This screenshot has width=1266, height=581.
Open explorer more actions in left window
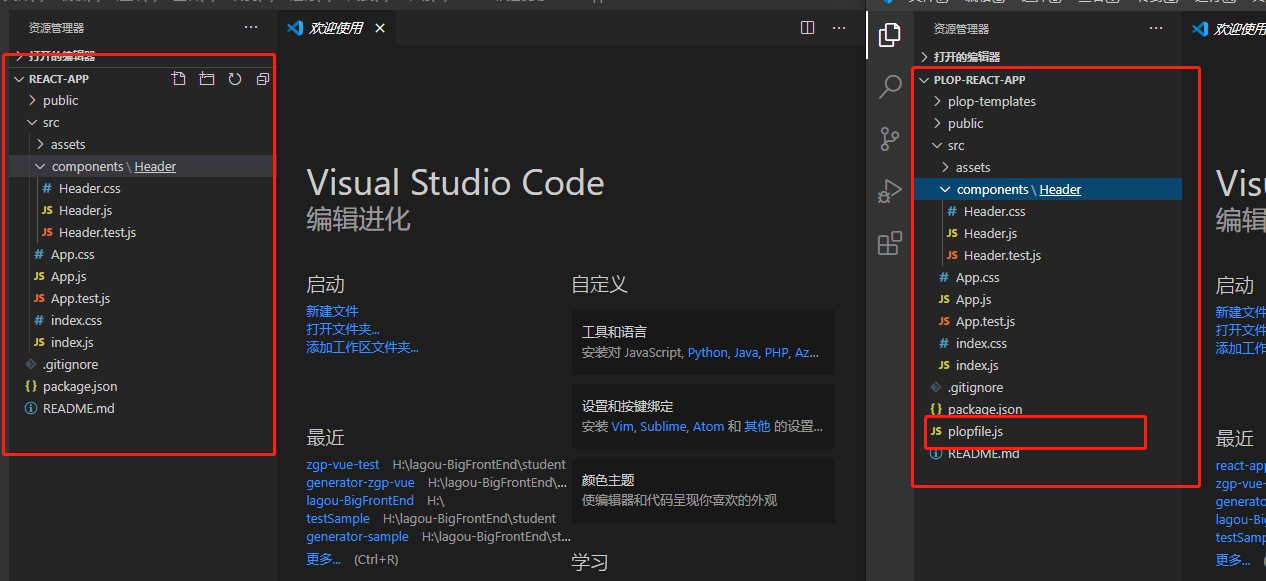pos(251,28)
